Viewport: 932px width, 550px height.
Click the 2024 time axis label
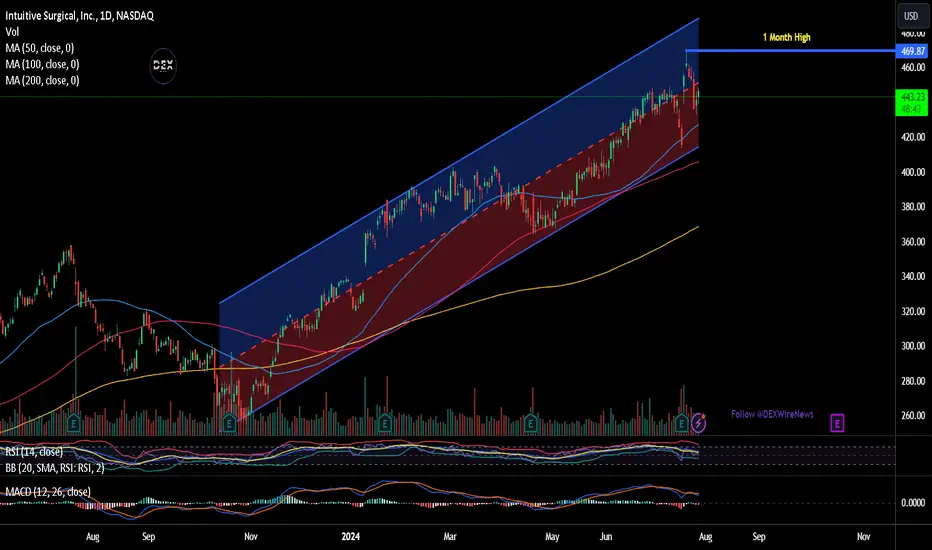tap(351, 537)
